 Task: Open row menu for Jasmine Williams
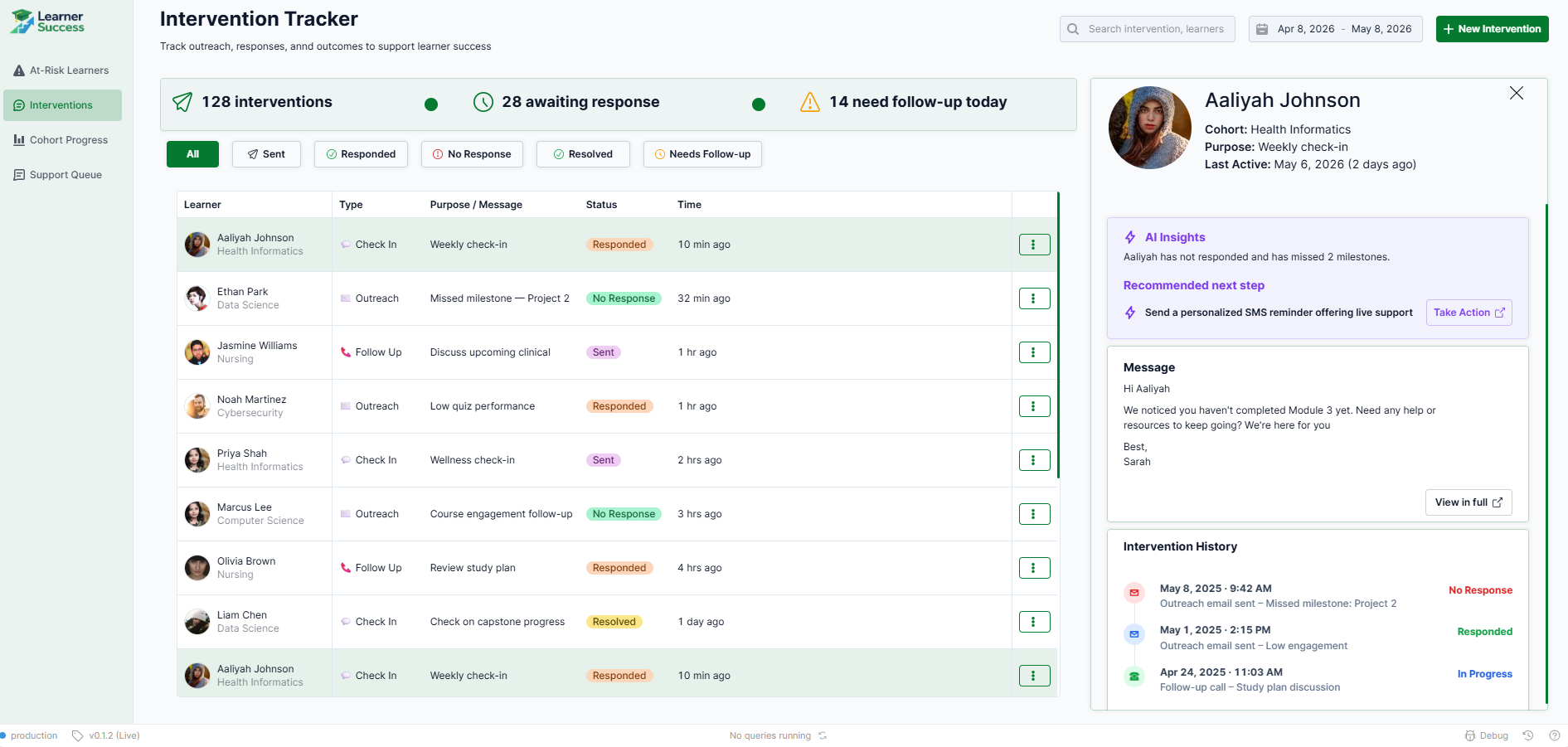click(1034, 352)
